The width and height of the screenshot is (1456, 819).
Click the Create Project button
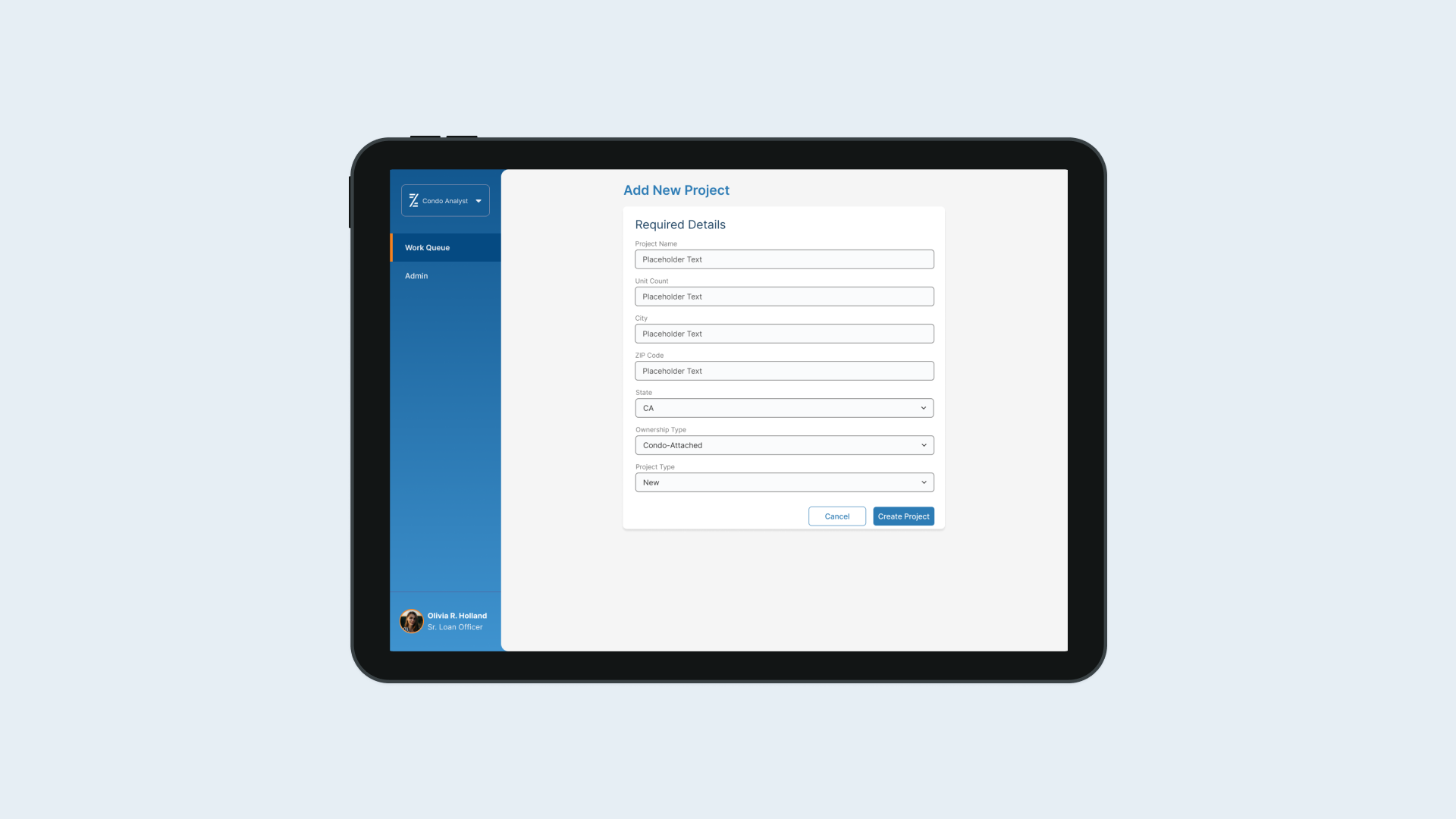[903, 516]
